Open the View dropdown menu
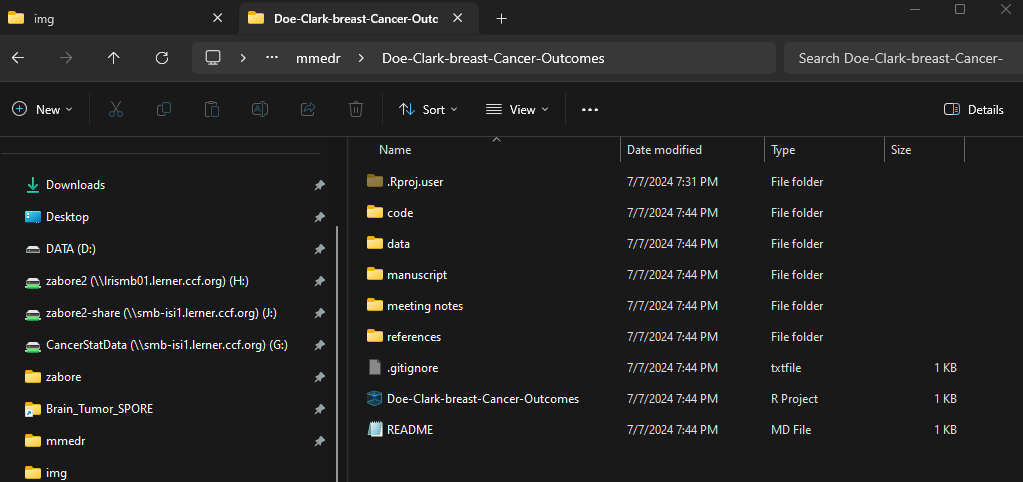Image resolution: width=1023 pixels, height=482 pixels. click(x=517, y=110)
